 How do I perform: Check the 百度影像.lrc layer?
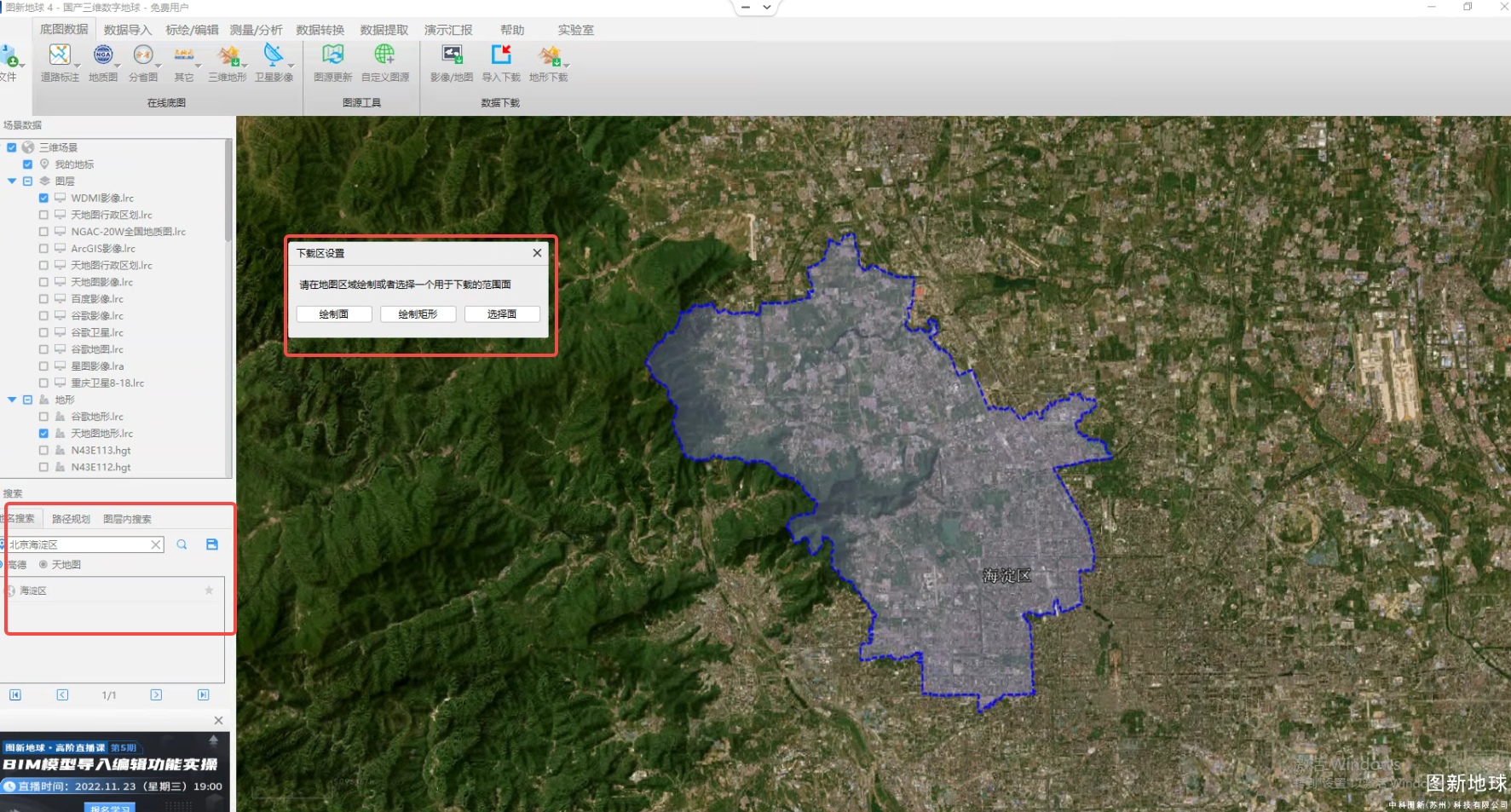click(43, 299)
